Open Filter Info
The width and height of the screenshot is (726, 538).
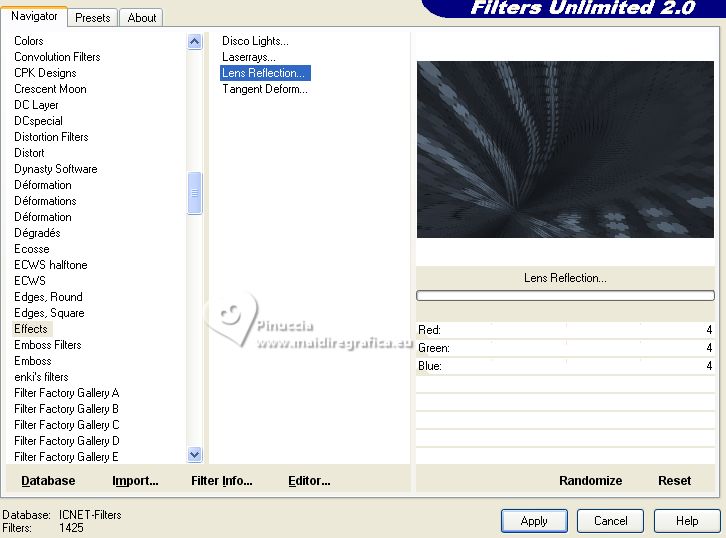tap(222, 481)
